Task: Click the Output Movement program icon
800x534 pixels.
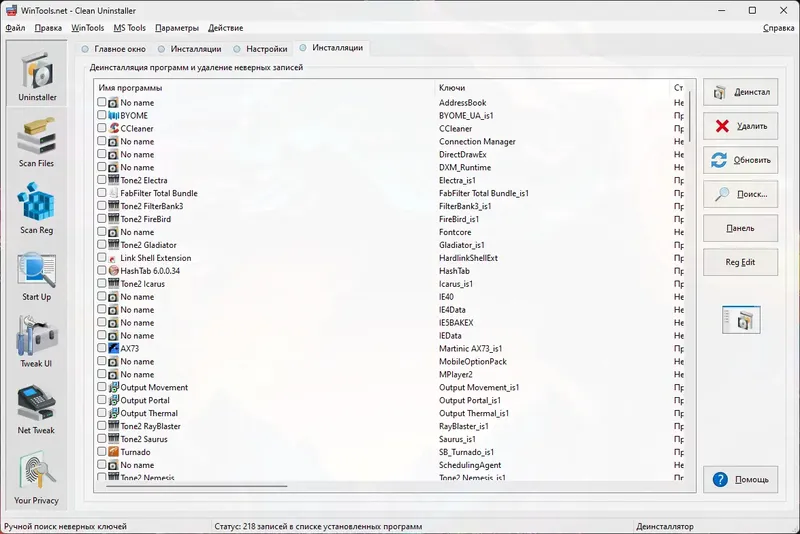Action: click(114, 387)
